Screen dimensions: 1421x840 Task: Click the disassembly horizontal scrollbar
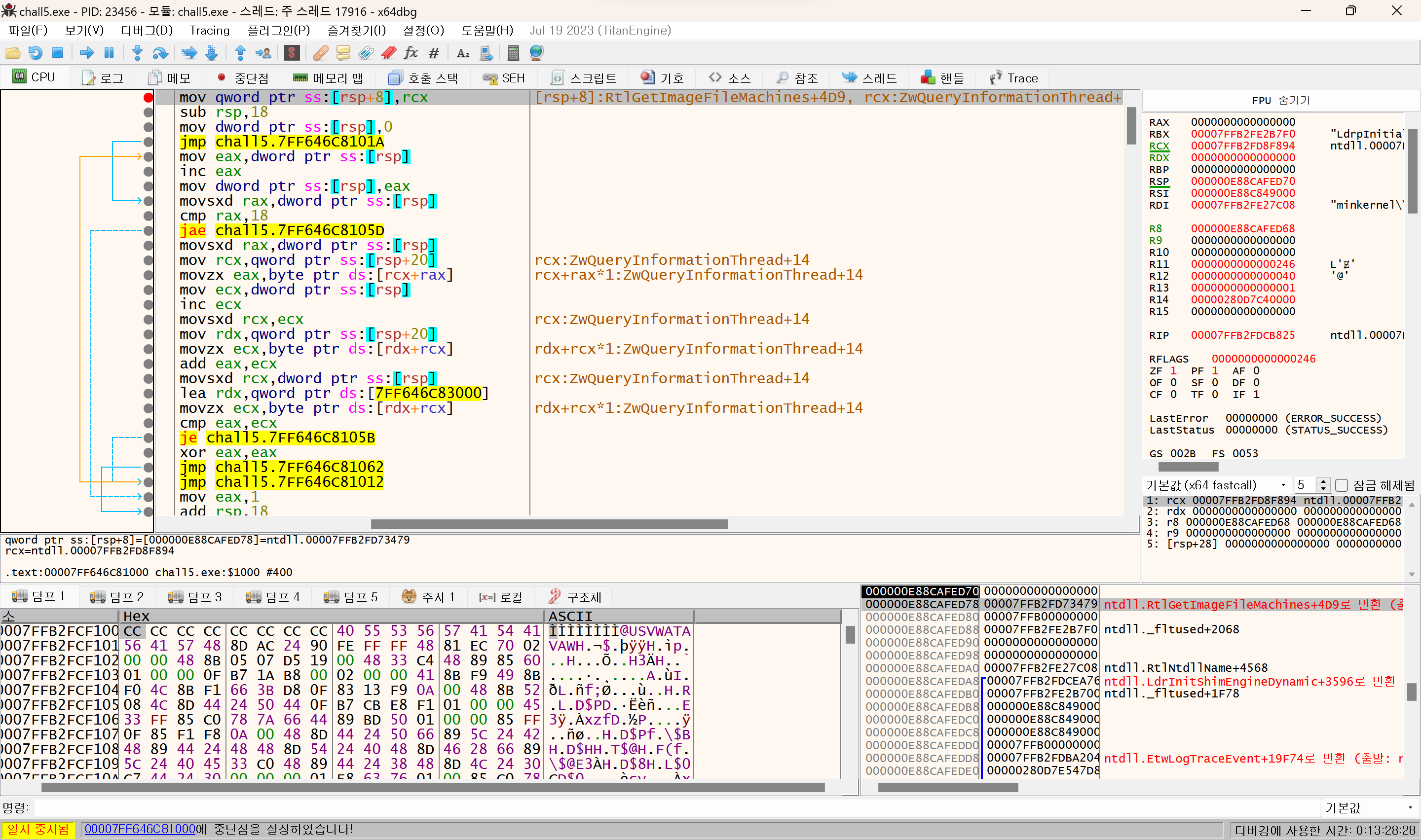pos(549,524)
